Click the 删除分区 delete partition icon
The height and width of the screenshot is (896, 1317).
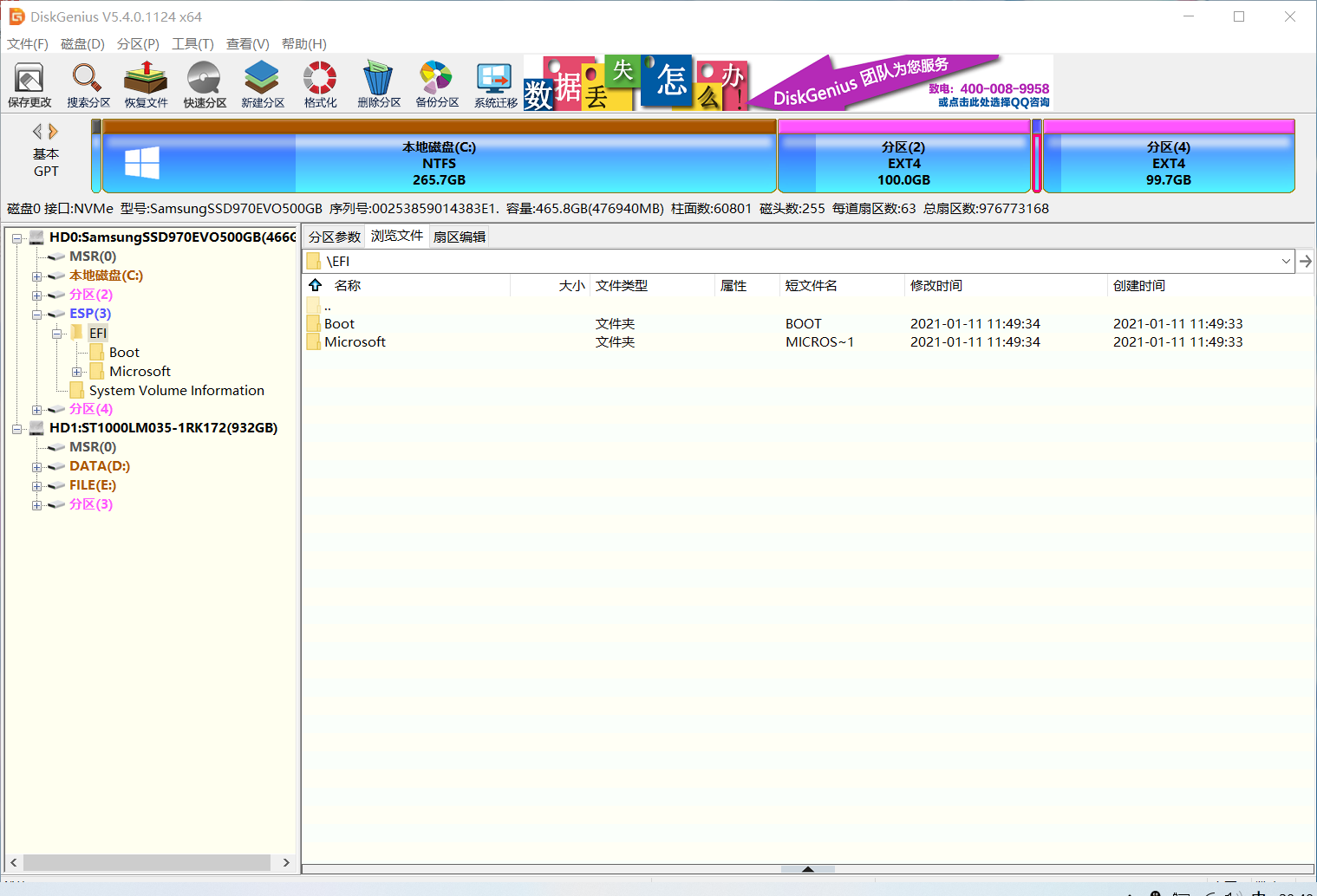(379, 84)
